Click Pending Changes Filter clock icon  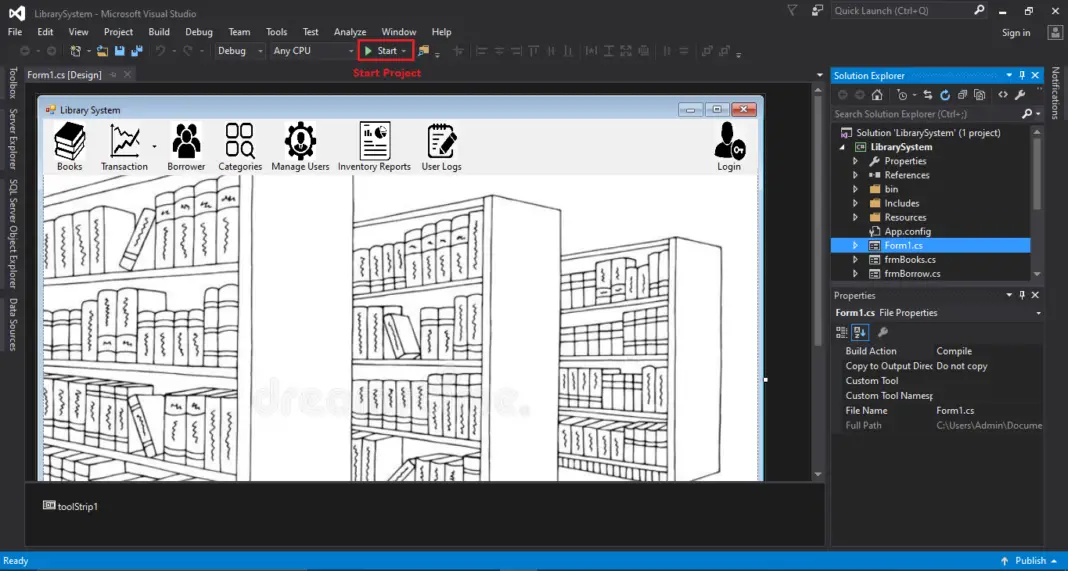[x=902, y=95]
